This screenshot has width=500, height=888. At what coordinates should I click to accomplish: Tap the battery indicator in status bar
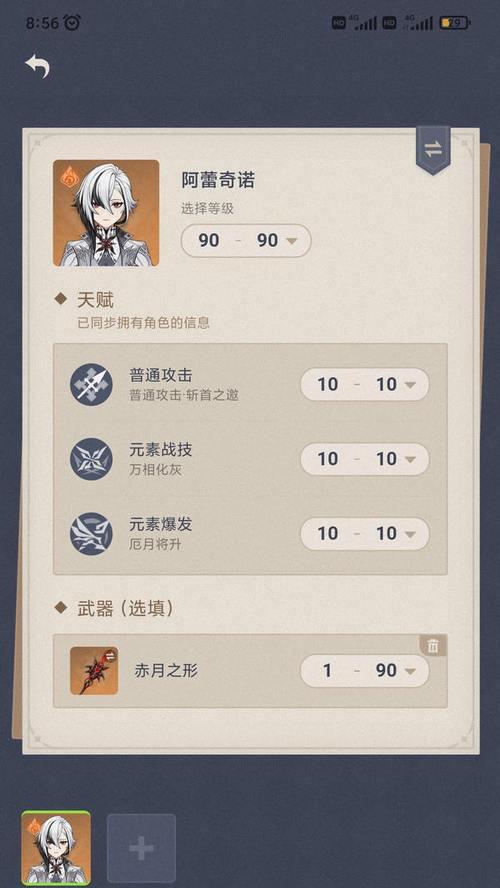(x=455, y=23)
